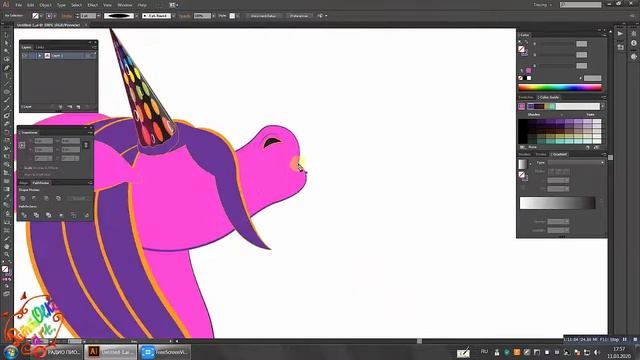Viewport: 640px width, 360px height.
Task: Open Harmony Rules dropdown in Color Guide
Action: click(602, 106)
